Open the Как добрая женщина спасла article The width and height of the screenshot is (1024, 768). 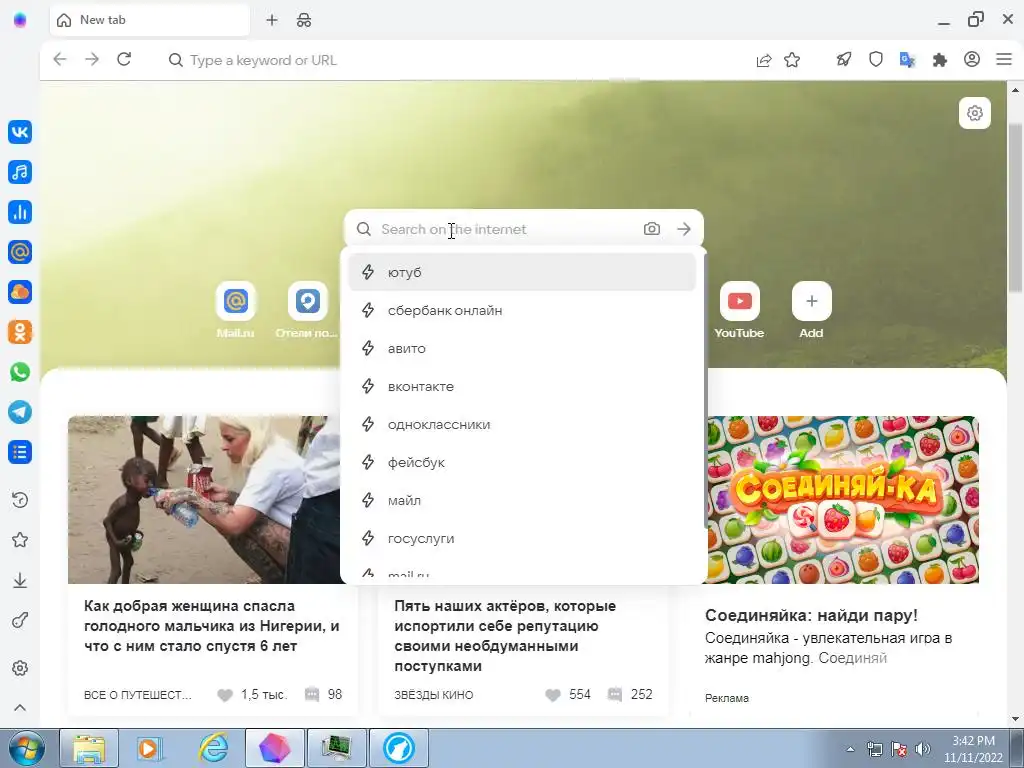point(212,626)
